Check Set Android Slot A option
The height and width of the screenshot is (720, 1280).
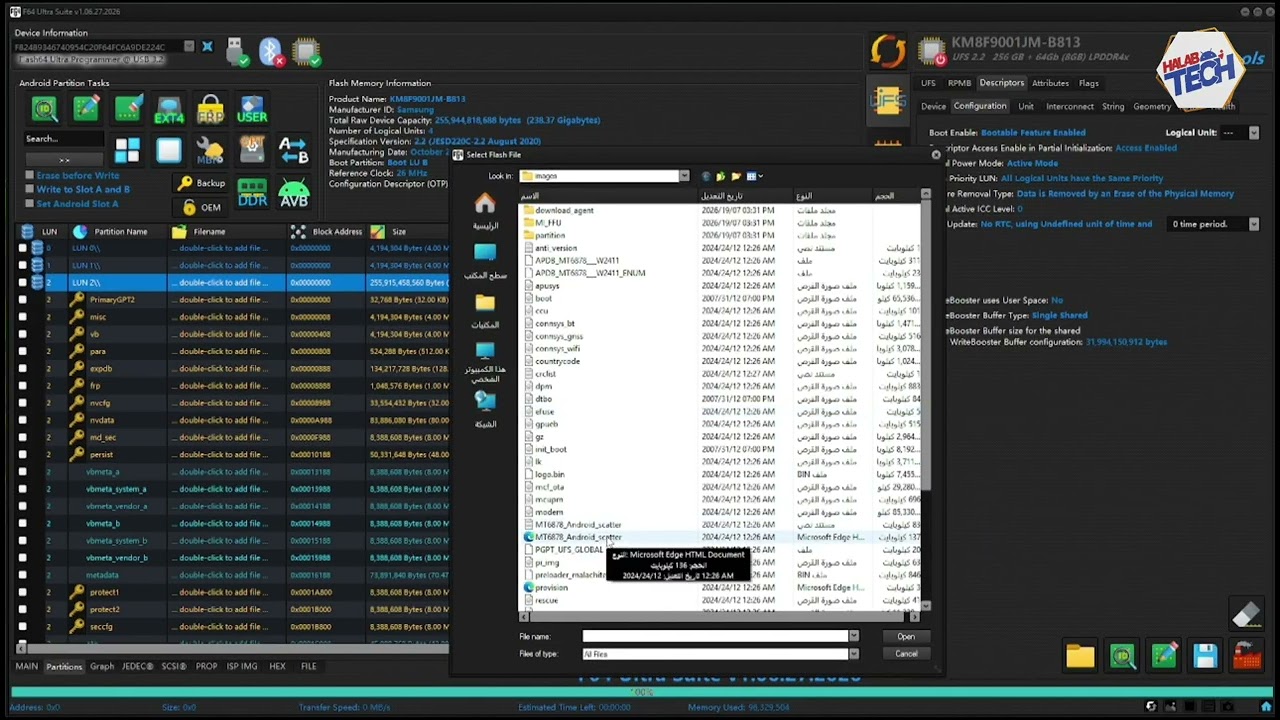[30, 203]
